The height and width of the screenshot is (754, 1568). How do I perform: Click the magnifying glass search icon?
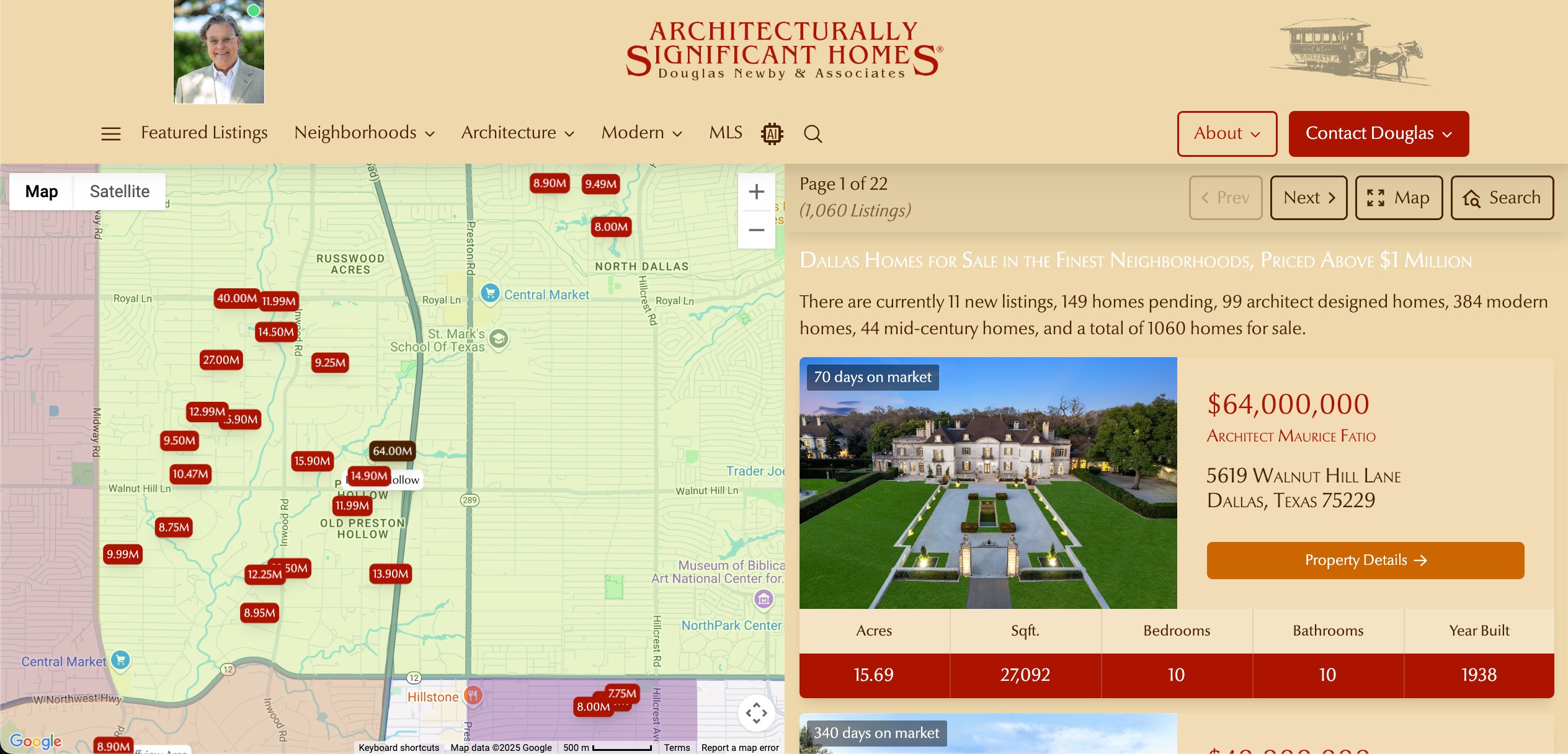[813, 133]
